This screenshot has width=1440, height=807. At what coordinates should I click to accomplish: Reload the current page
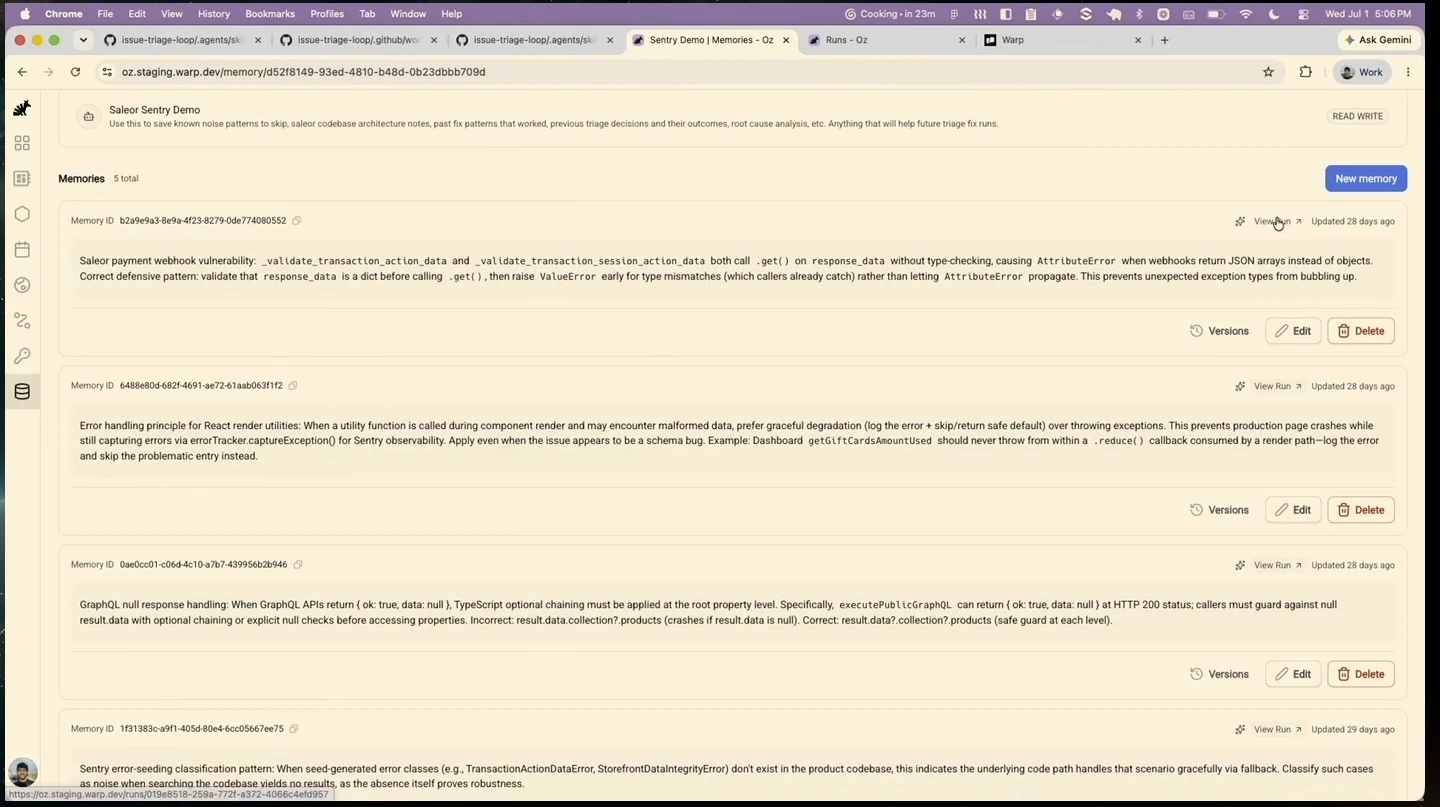point(75,72)
